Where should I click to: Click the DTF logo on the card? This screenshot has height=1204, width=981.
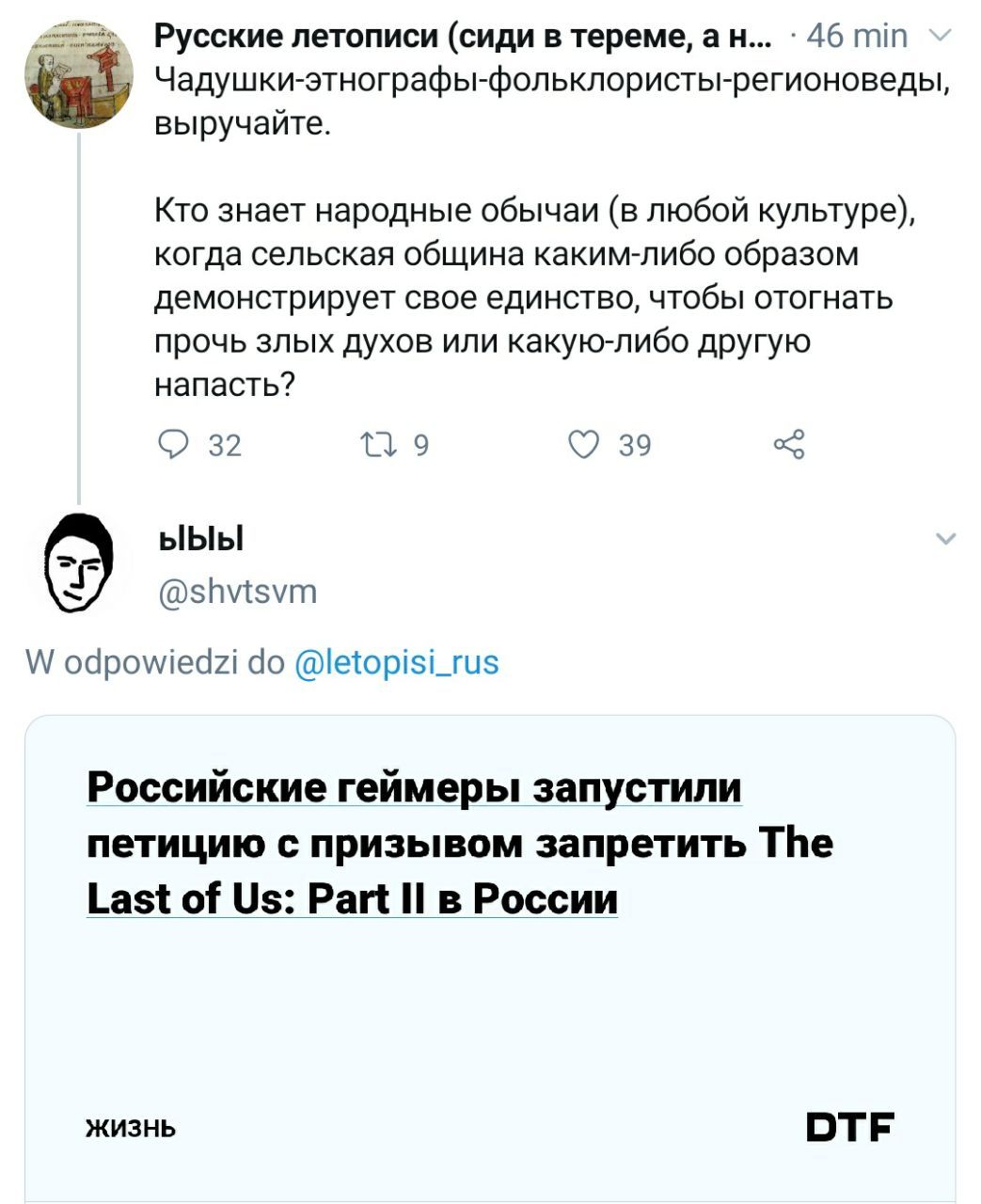point(849,1126)
